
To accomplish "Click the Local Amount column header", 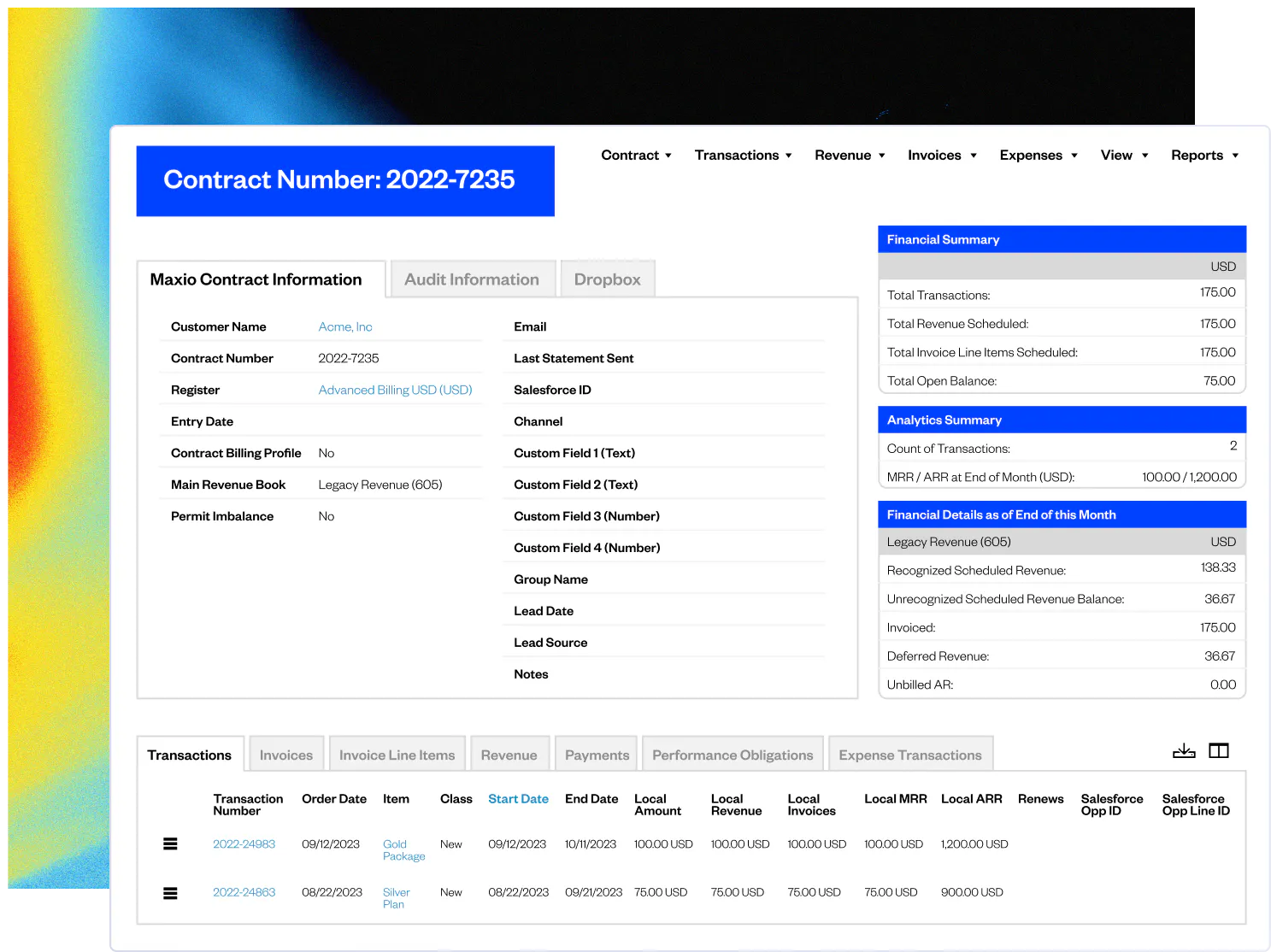I will coord(657,805).
